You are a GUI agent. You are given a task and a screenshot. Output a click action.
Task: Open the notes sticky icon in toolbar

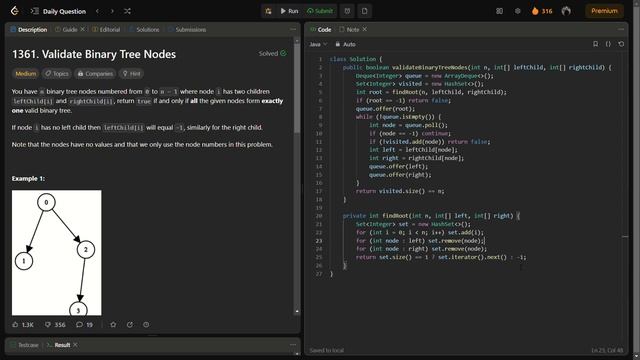[x=364, y=11]
